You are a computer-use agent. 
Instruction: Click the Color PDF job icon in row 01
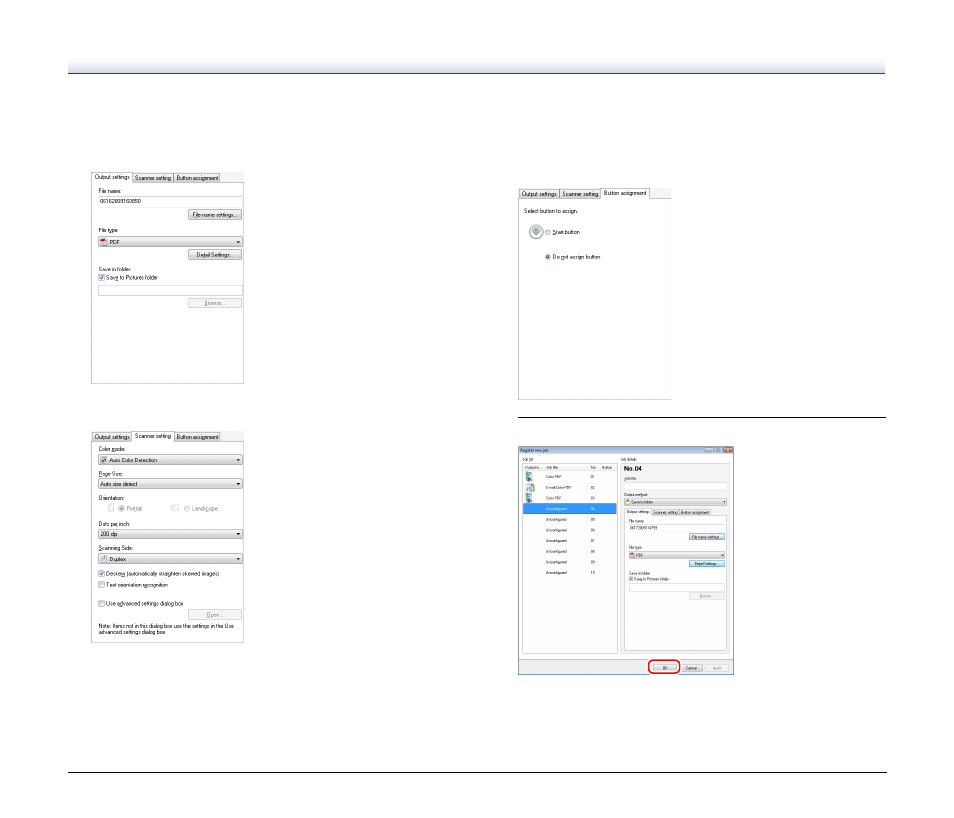pos(529,477)
